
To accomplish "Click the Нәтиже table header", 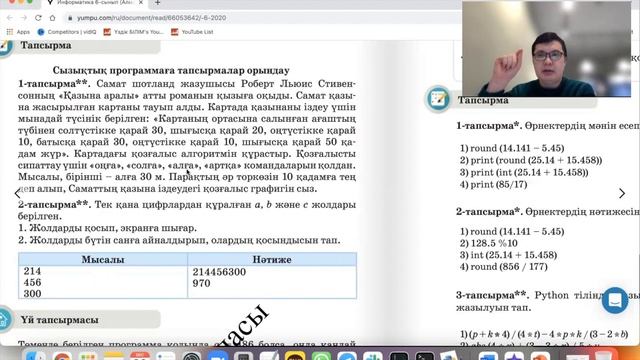I will (272, 260).
